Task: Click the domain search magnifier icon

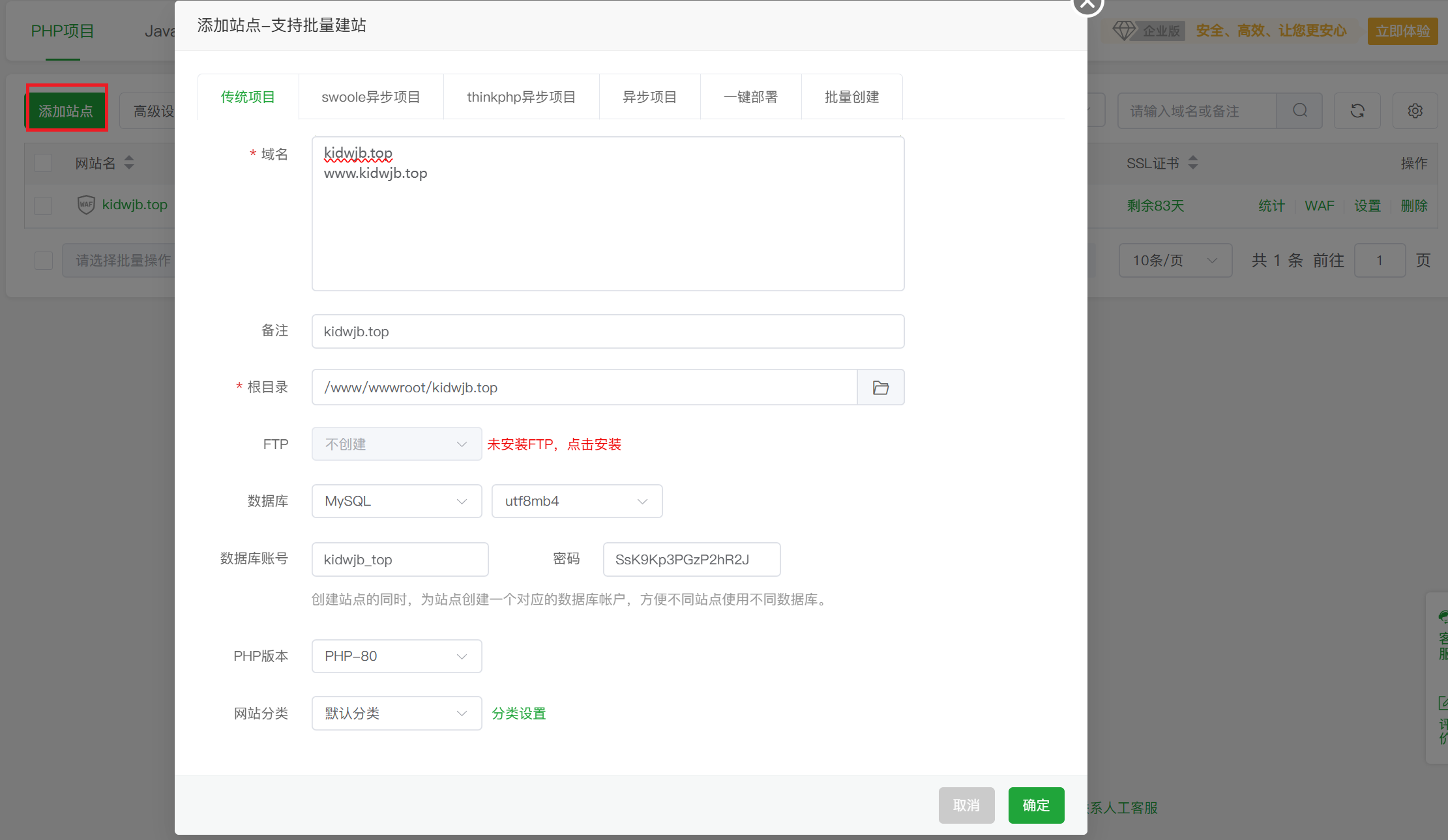Action: coord(1300,111)
